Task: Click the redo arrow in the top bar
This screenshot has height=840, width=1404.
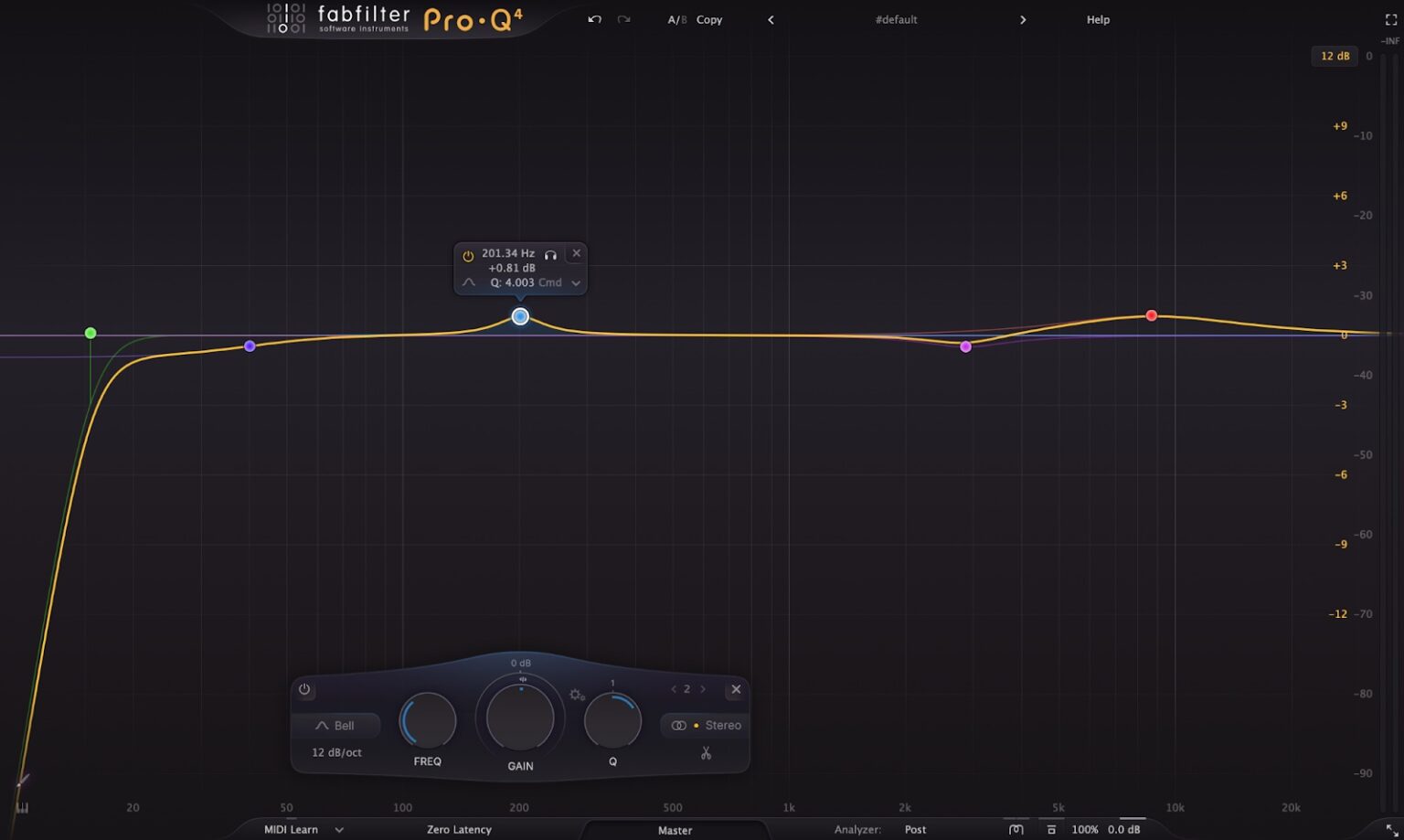Action: (x=623, y=19)
